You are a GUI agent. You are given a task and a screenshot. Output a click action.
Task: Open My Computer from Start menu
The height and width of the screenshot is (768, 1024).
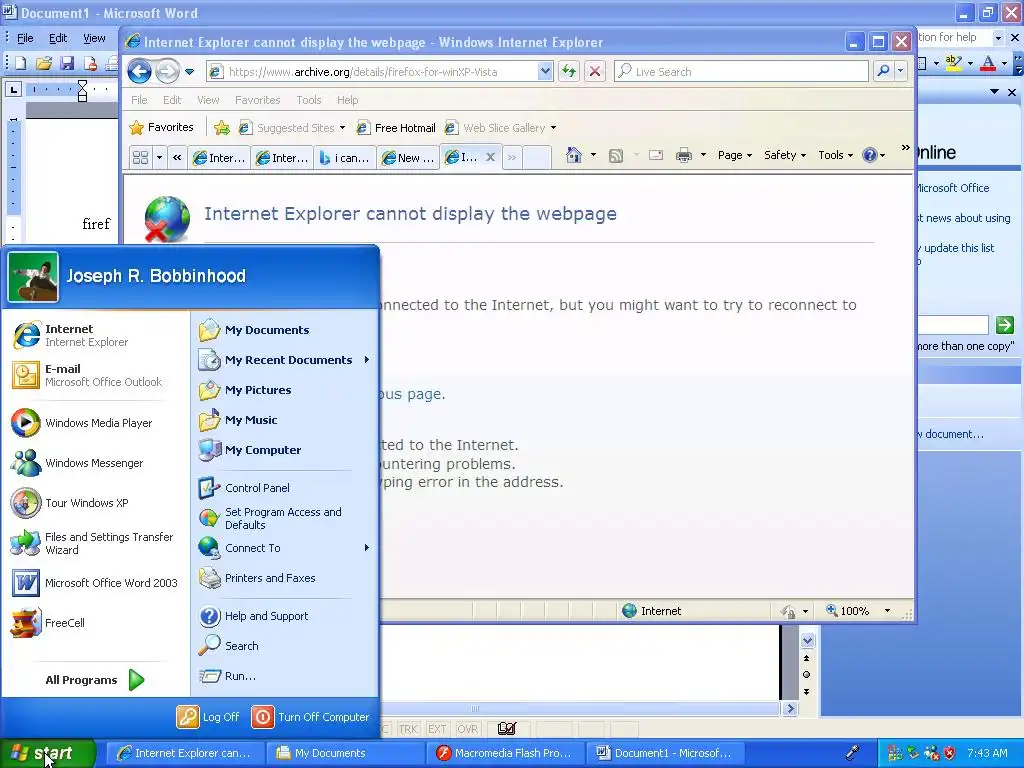tap(284, 450)
